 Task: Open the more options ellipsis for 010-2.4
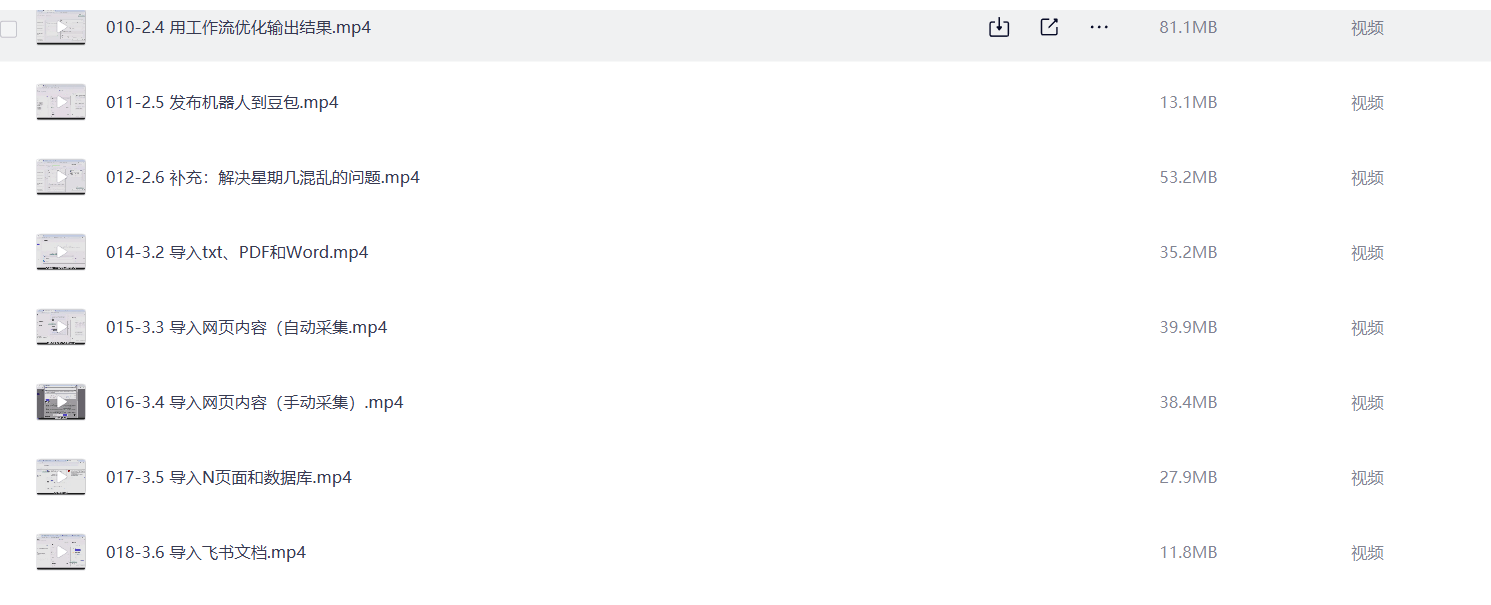[x=1099, y=28]
